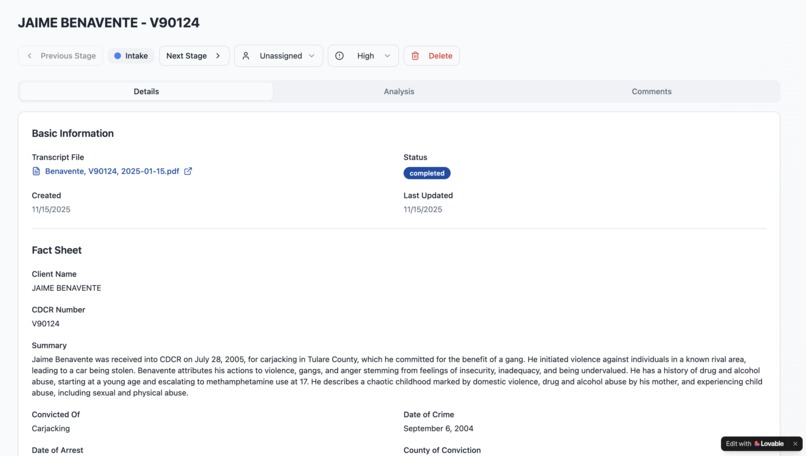Click the CDCR Number label
Image resolution: width=806 pixels, height=456 pixels.
tap(58, 309)
